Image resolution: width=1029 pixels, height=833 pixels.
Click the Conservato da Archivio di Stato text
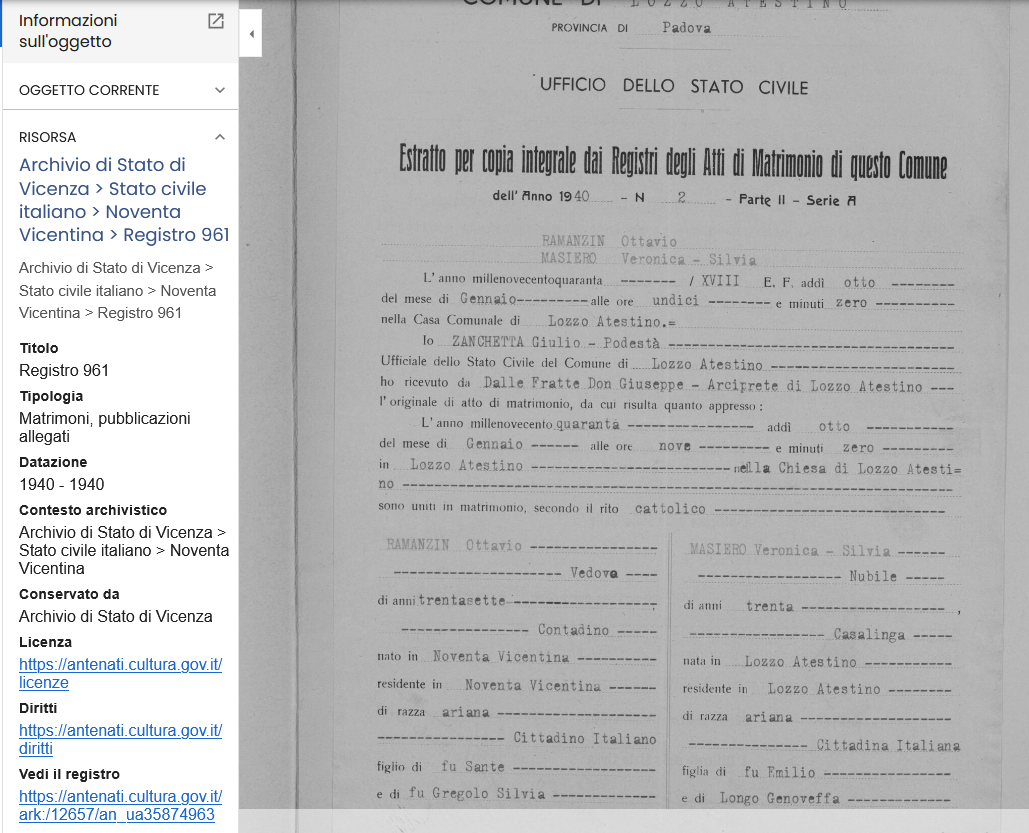tap(116, 616)
